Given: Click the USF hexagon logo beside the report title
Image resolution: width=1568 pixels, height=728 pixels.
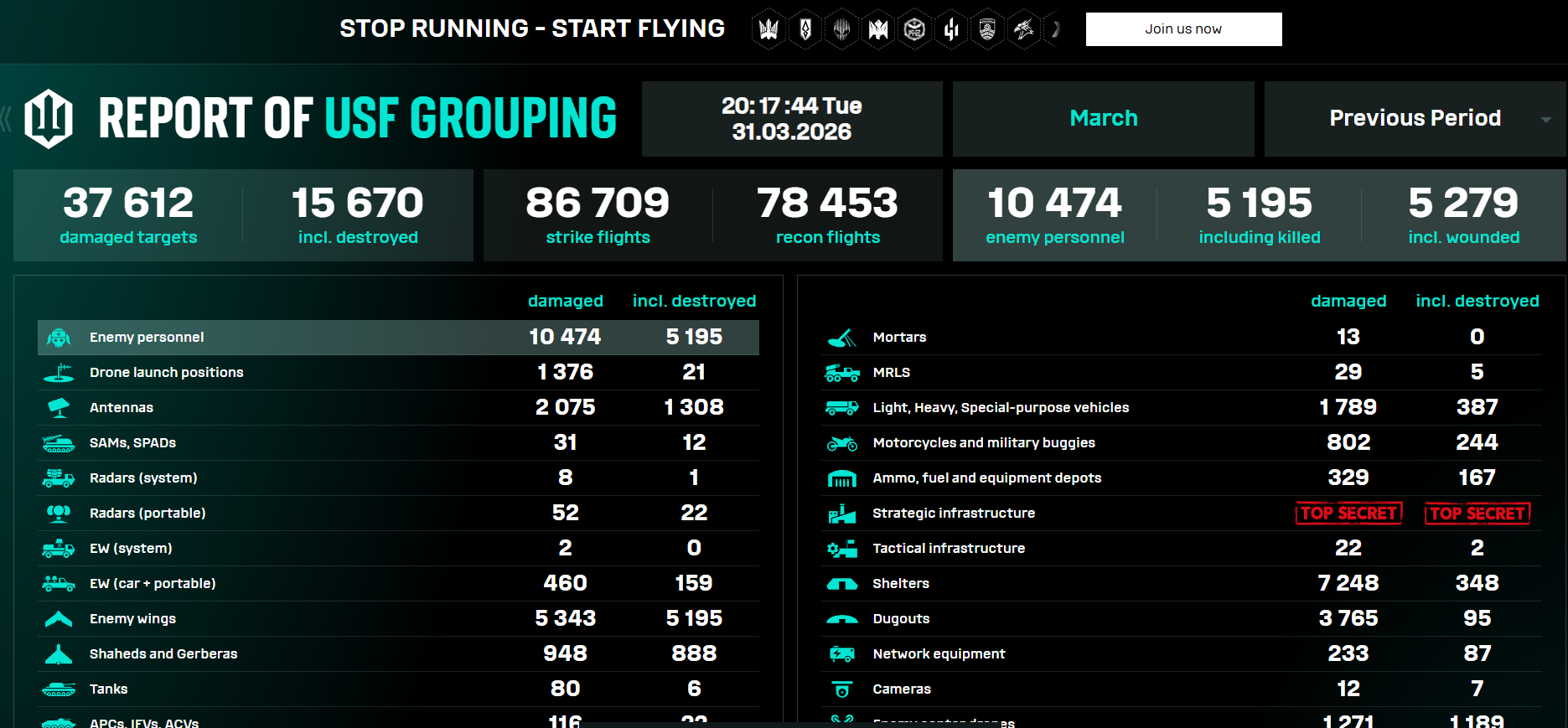Looking at the screenshot, I should 49,118.
